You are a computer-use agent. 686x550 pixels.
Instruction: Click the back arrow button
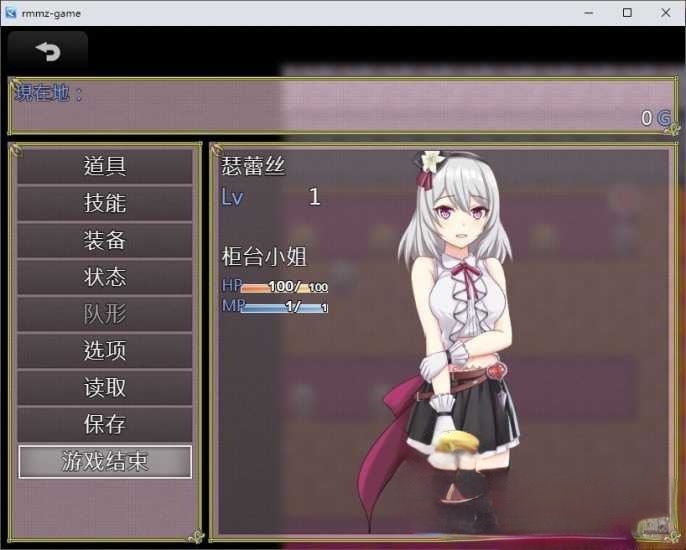click(47, 52)
